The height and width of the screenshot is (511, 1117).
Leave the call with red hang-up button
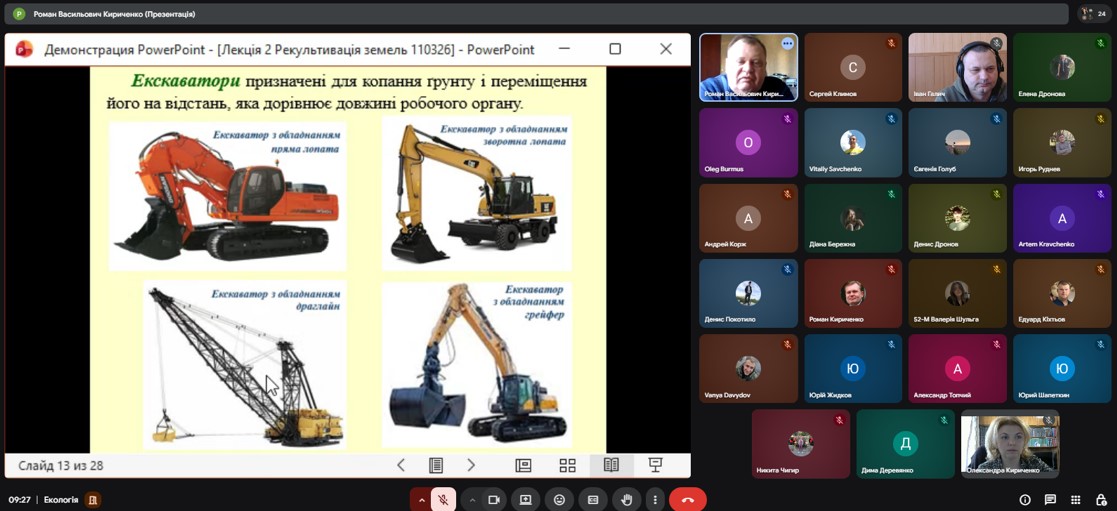point(688,500)
